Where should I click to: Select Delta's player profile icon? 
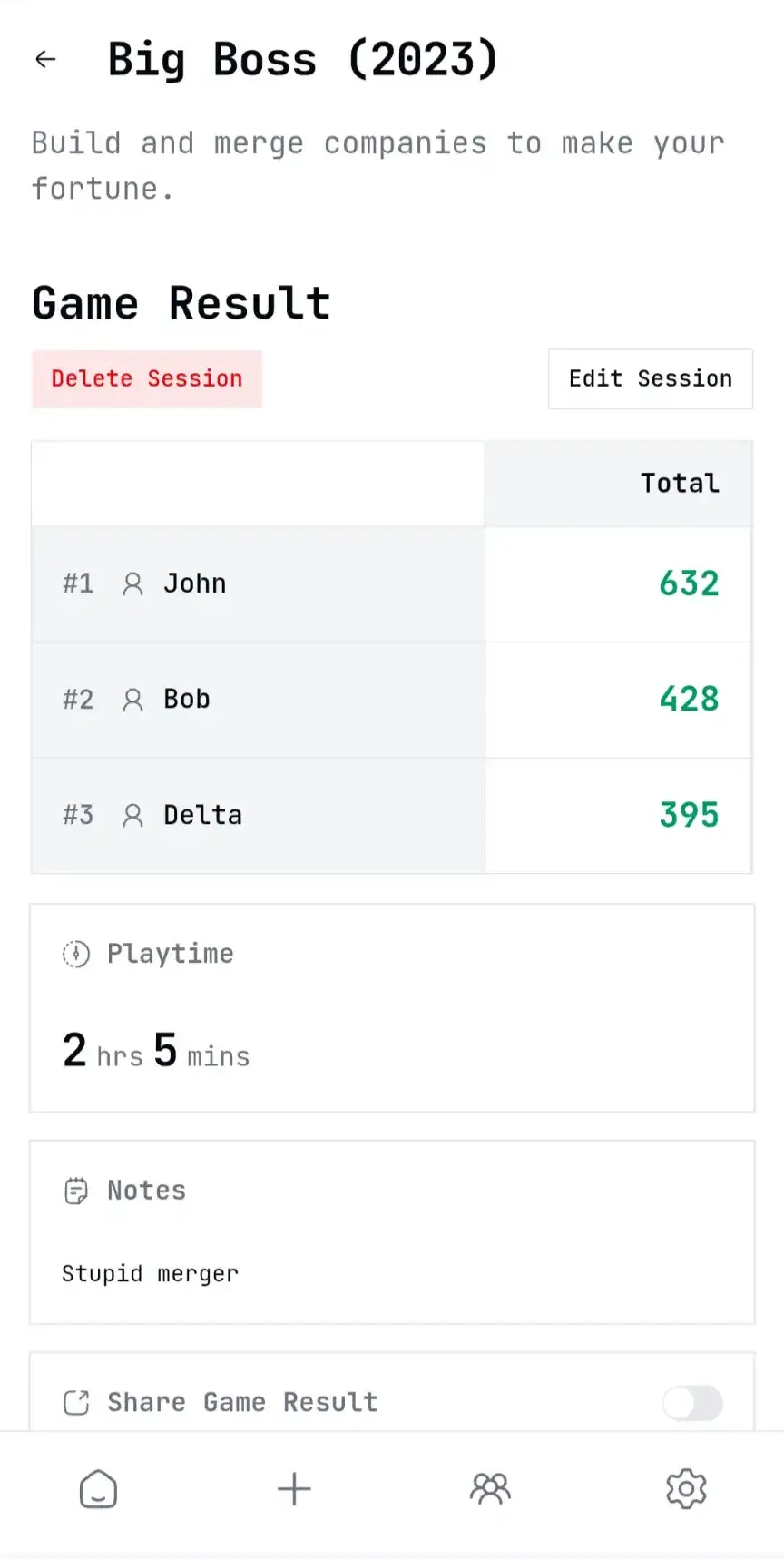pyautogui.click(x=133, y=815)
